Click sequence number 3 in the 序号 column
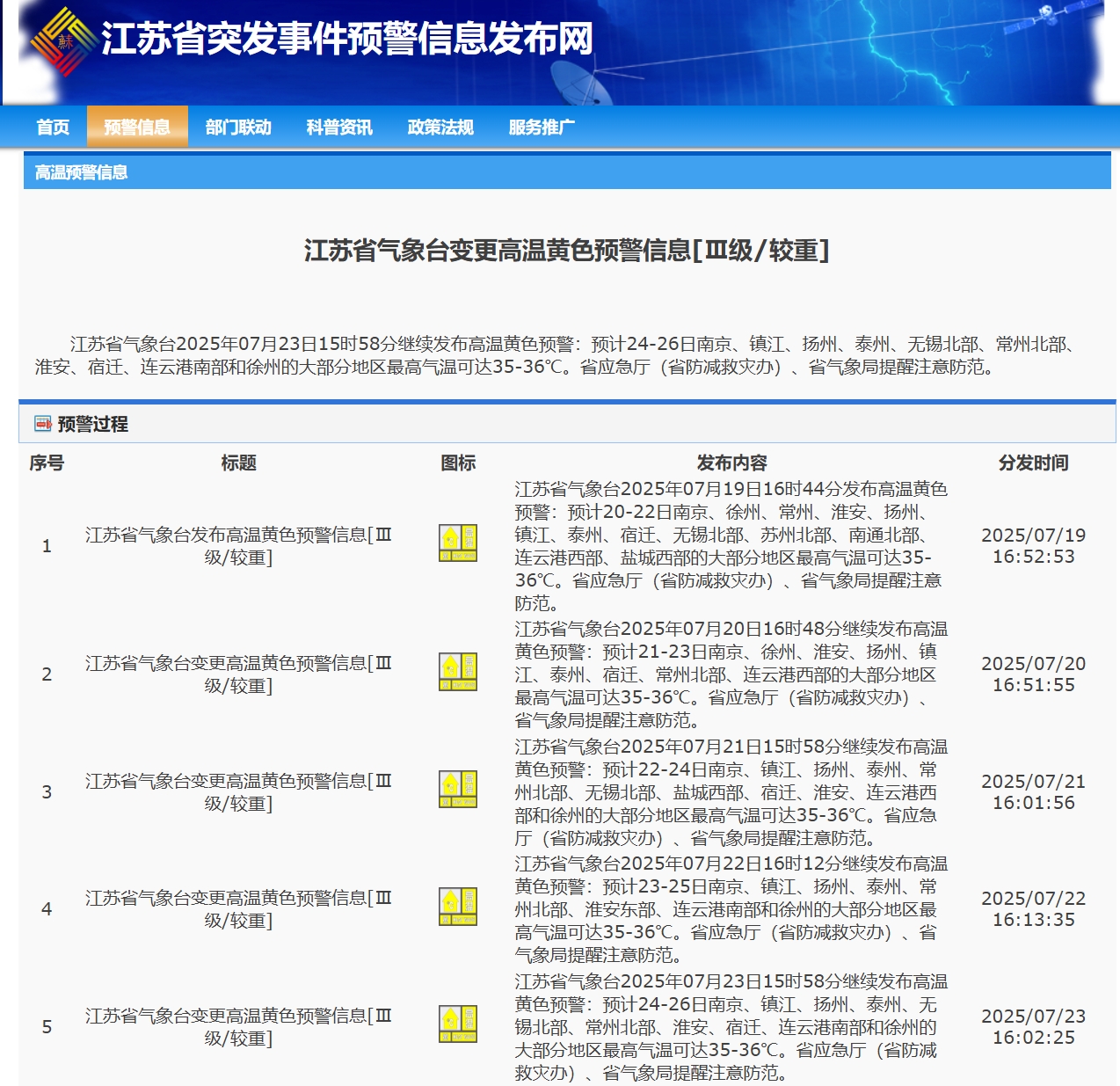Image resolution: width=1120 pixels, height=1086 pixels. (47, 792)
